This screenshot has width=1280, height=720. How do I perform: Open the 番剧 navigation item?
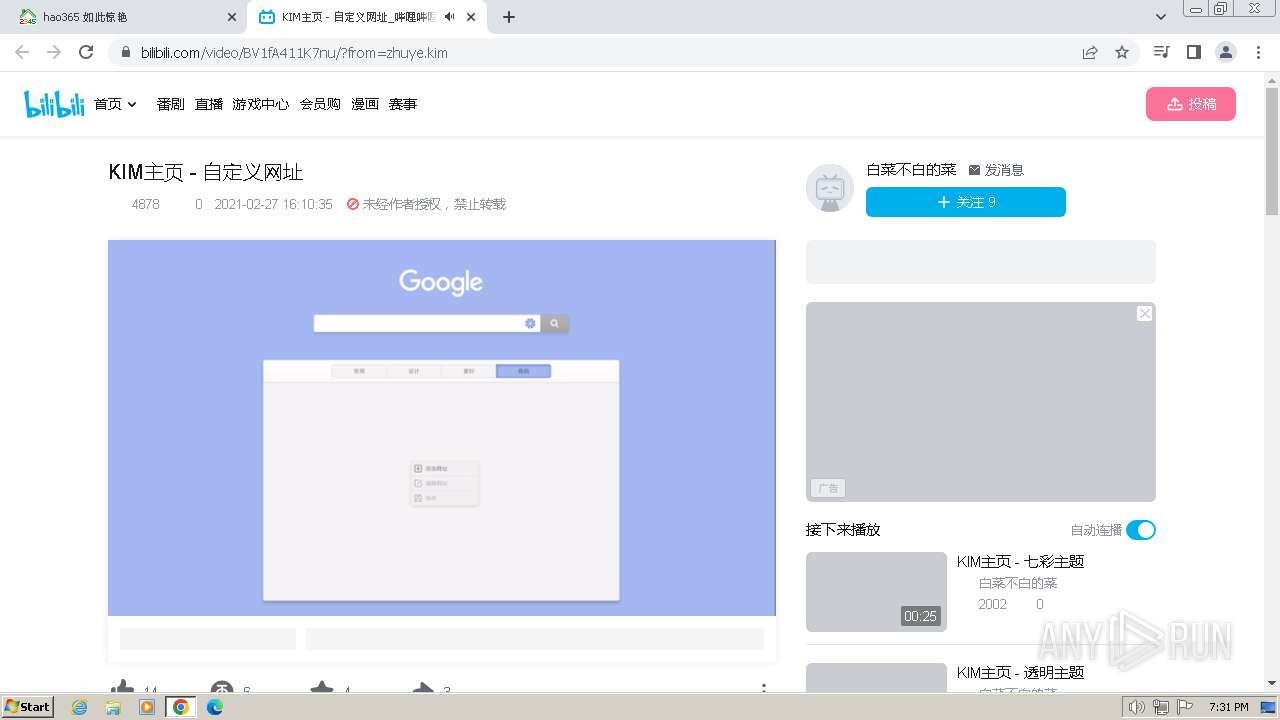tap(170, 104)
